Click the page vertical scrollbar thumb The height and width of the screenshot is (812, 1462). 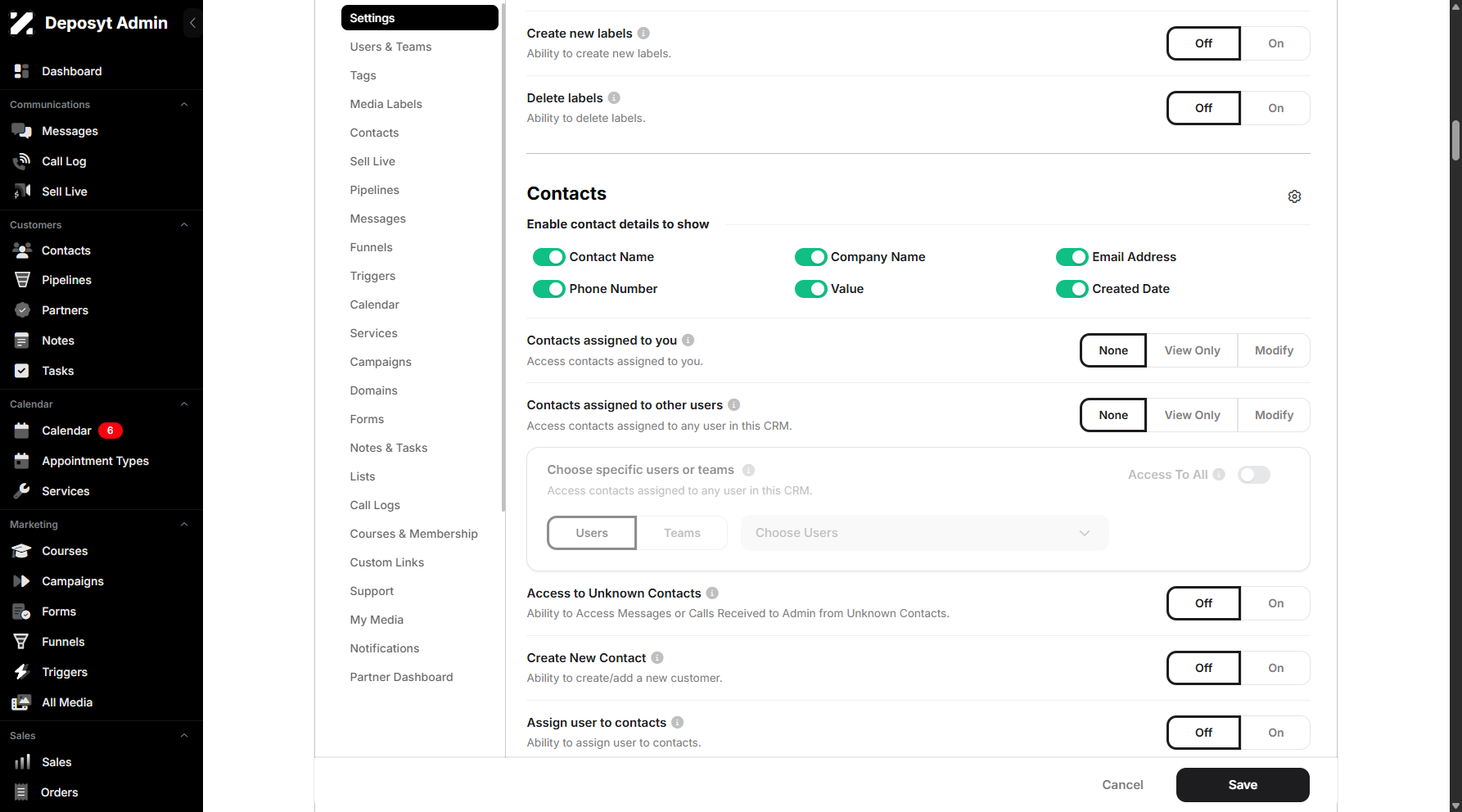1455,141
